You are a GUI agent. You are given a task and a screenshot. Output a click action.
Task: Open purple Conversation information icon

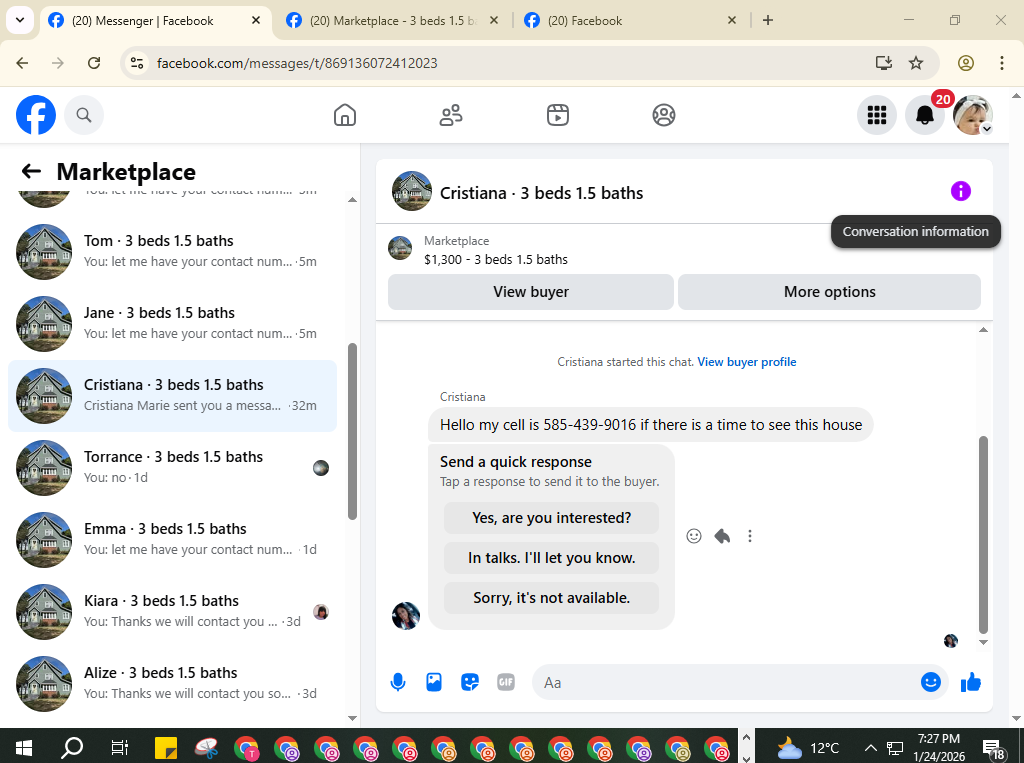(x=961, y=191)
